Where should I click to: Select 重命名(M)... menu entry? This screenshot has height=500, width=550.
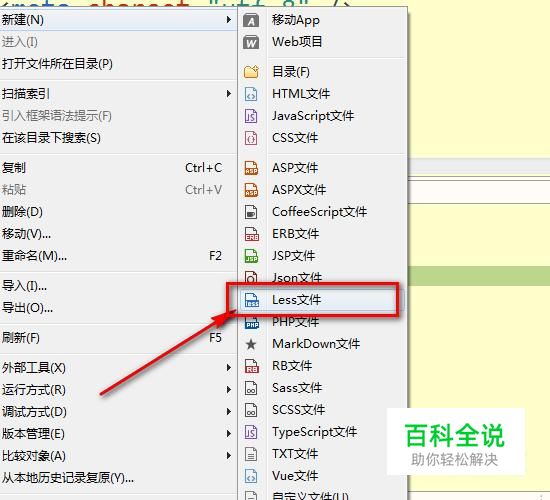(x=118, y=256)
